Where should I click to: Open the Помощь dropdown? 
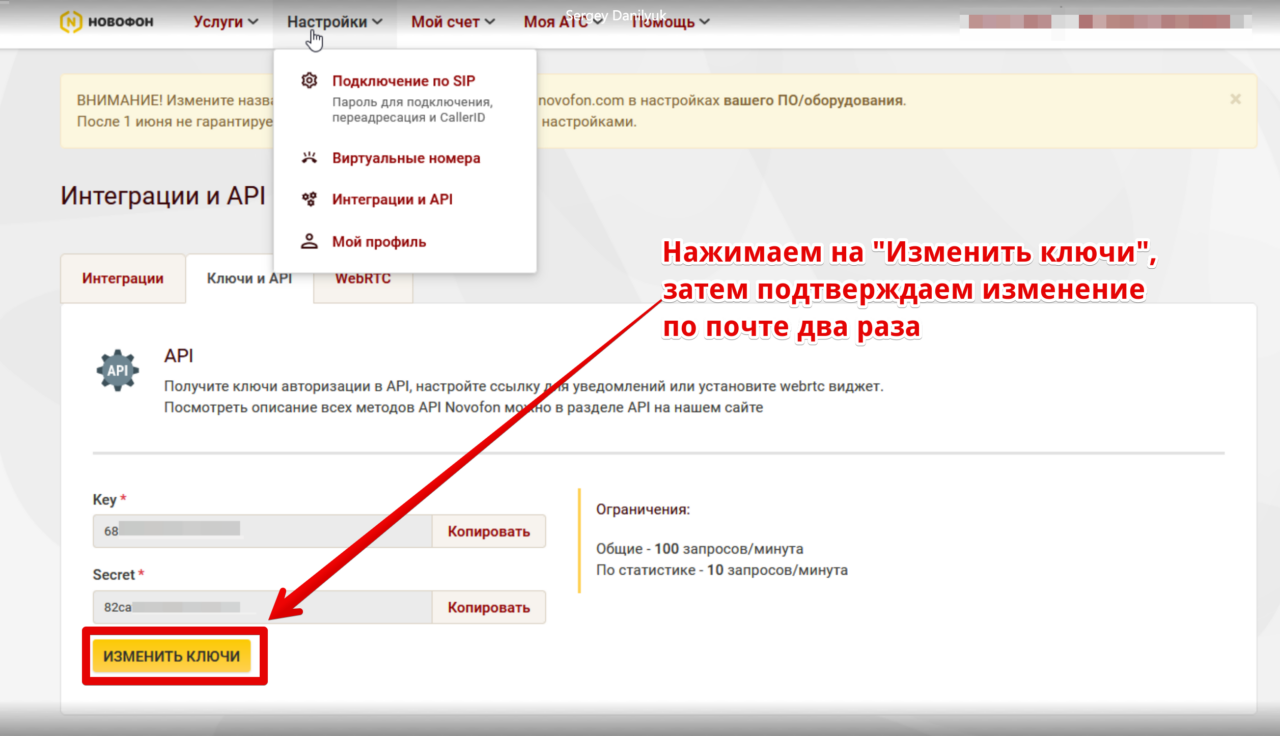pos(671,21)
